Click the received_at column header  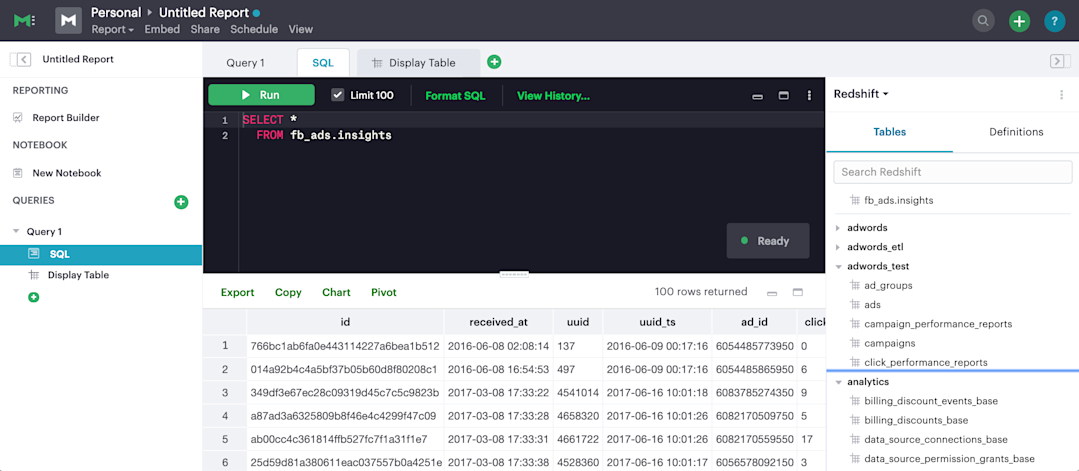499,322
